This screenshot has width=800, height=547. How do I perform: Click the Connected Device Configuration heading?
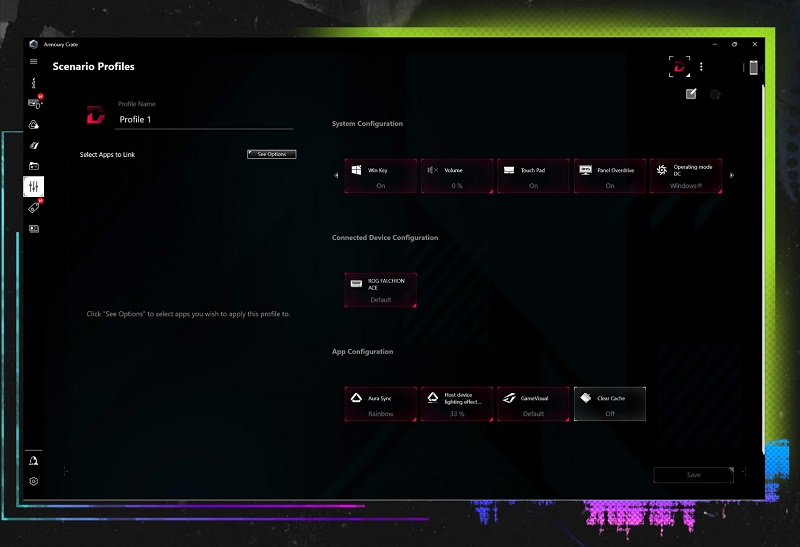point(385,237)
